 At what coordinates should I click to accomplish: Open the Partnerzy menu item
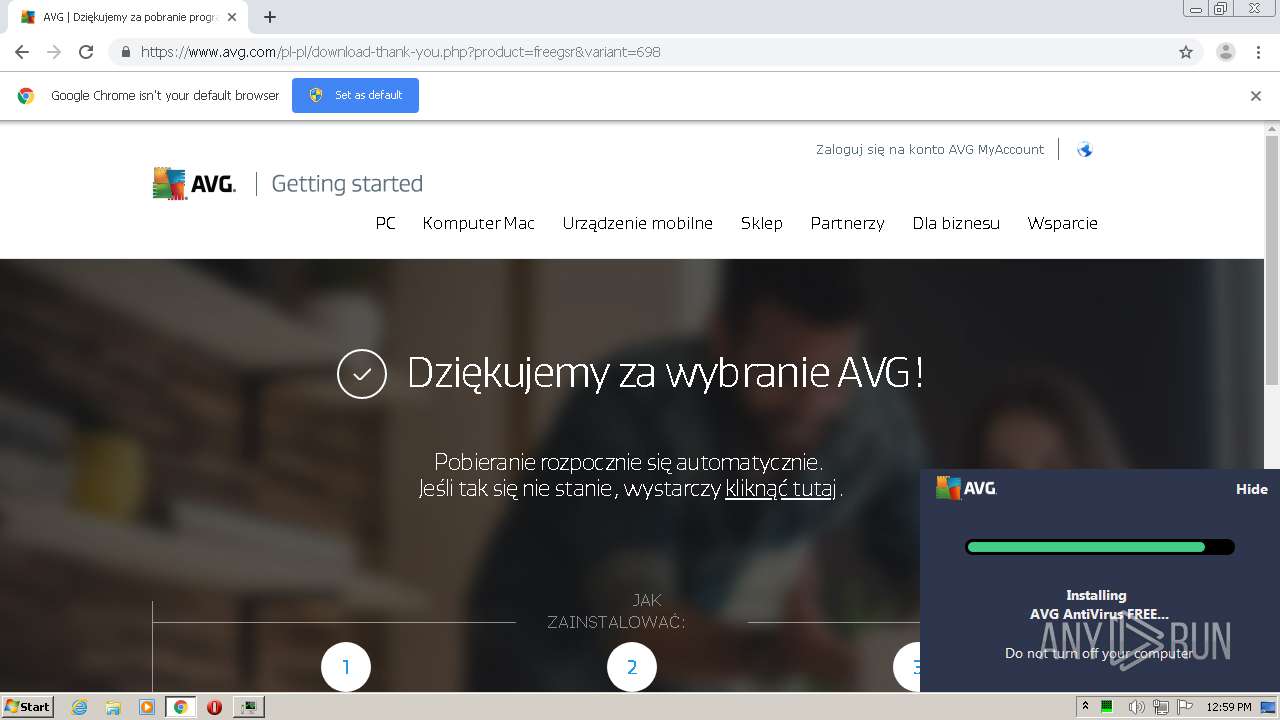(847, 223)
